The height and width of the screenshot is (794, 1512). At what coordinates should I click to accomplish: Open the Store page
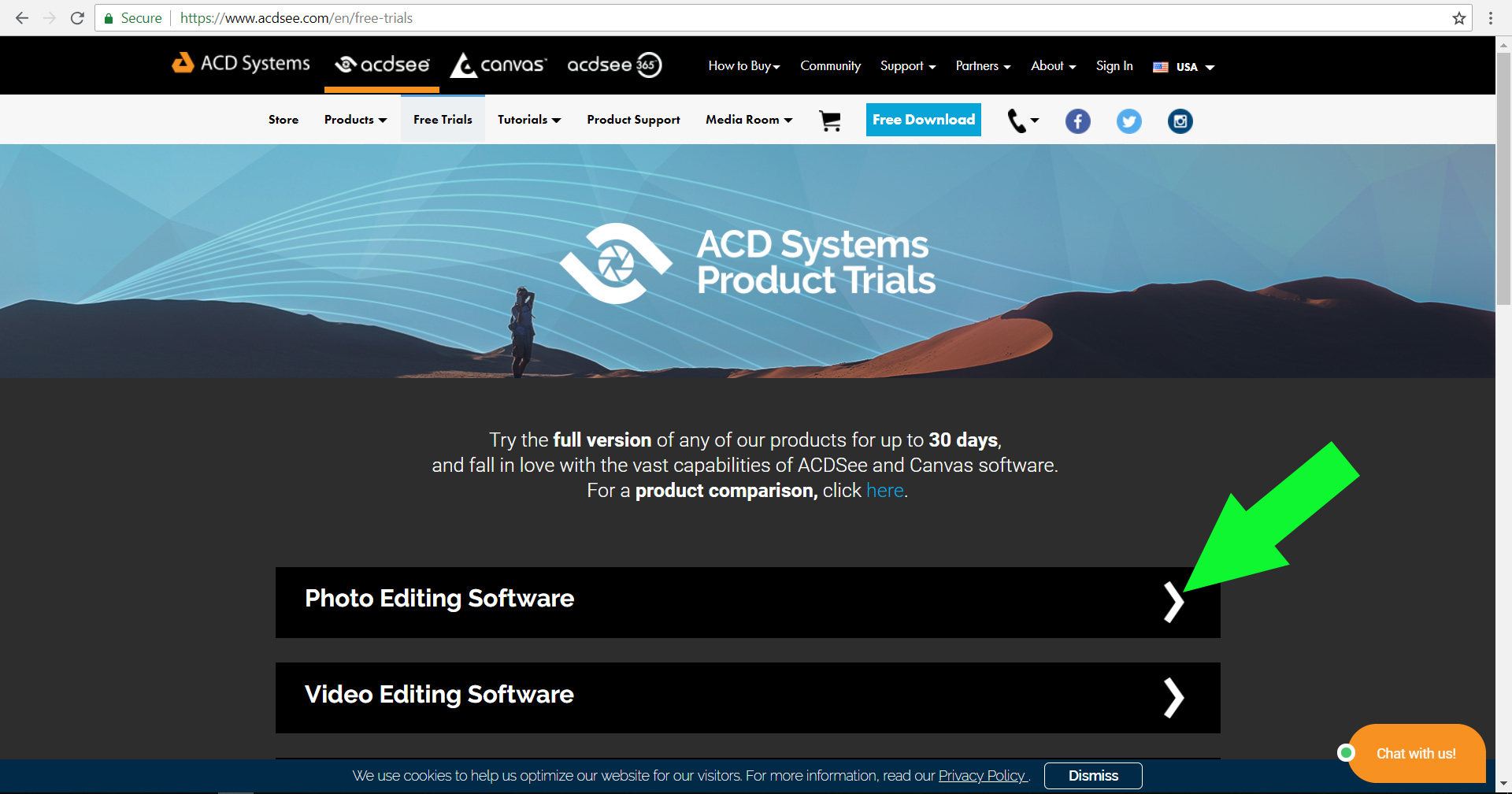click(283, 120)
